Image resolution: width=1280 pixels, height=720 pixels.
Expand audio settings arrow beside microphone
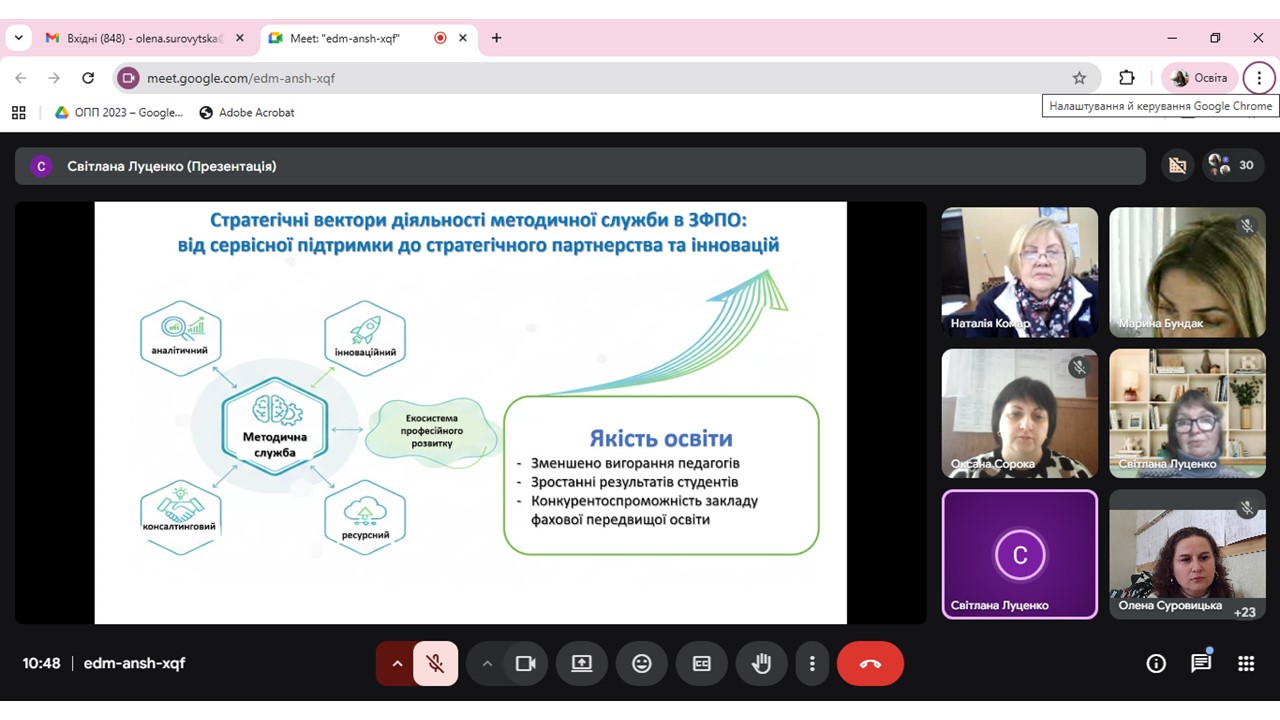(x=397, y=664)
